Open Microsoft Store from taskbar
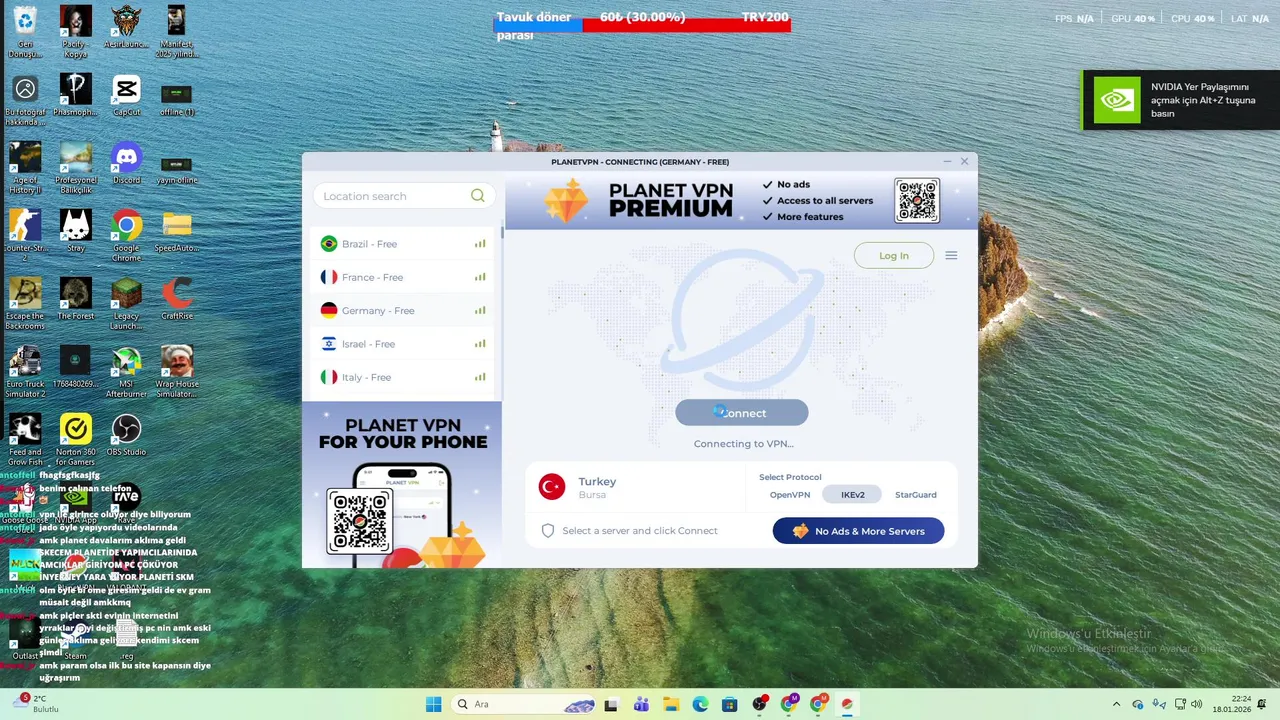This screenshot has width=1280, height=720. 729,704
